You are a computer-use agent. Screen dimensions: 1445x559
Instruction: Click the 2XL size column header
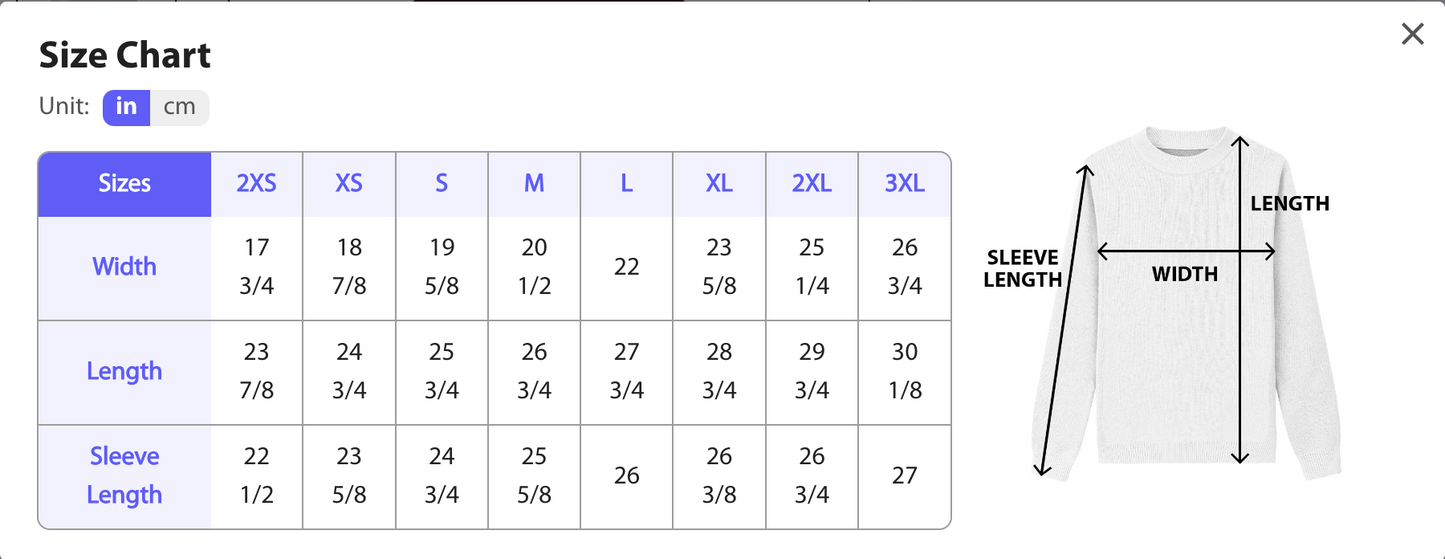pyautogui.click(x=812, y=184)
